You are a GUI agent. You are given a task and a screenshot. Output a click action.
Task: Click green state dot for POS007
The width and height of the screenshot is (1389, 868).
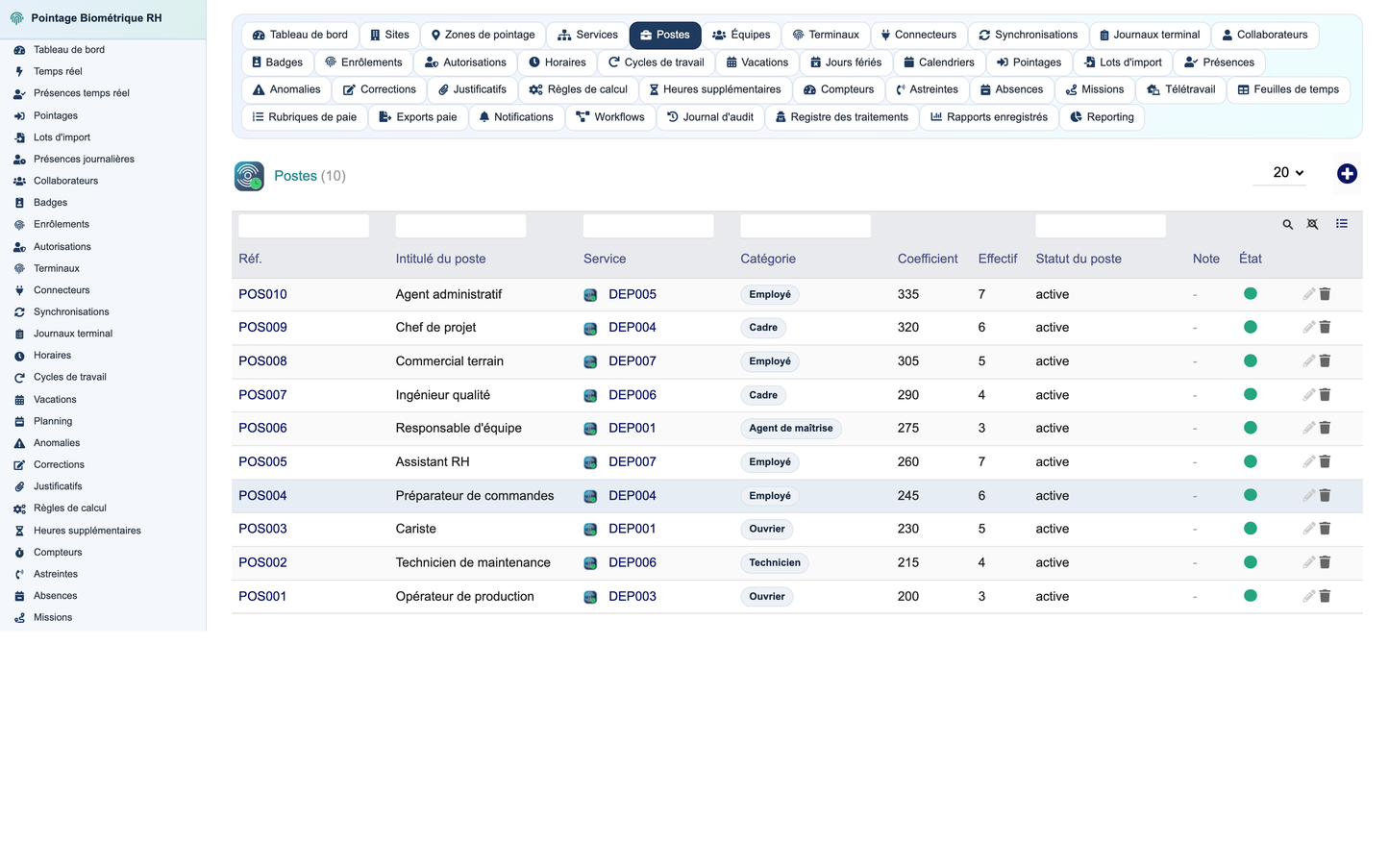click(1250, 394)
